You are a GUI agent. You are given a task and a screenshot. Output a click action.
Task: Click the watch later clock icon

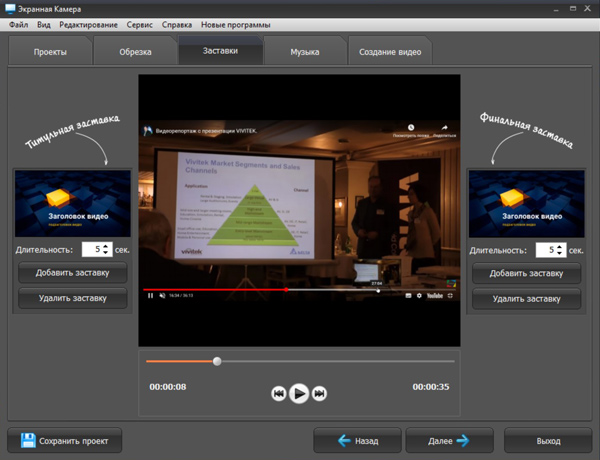pyautogui.click(x=411, y=127)
